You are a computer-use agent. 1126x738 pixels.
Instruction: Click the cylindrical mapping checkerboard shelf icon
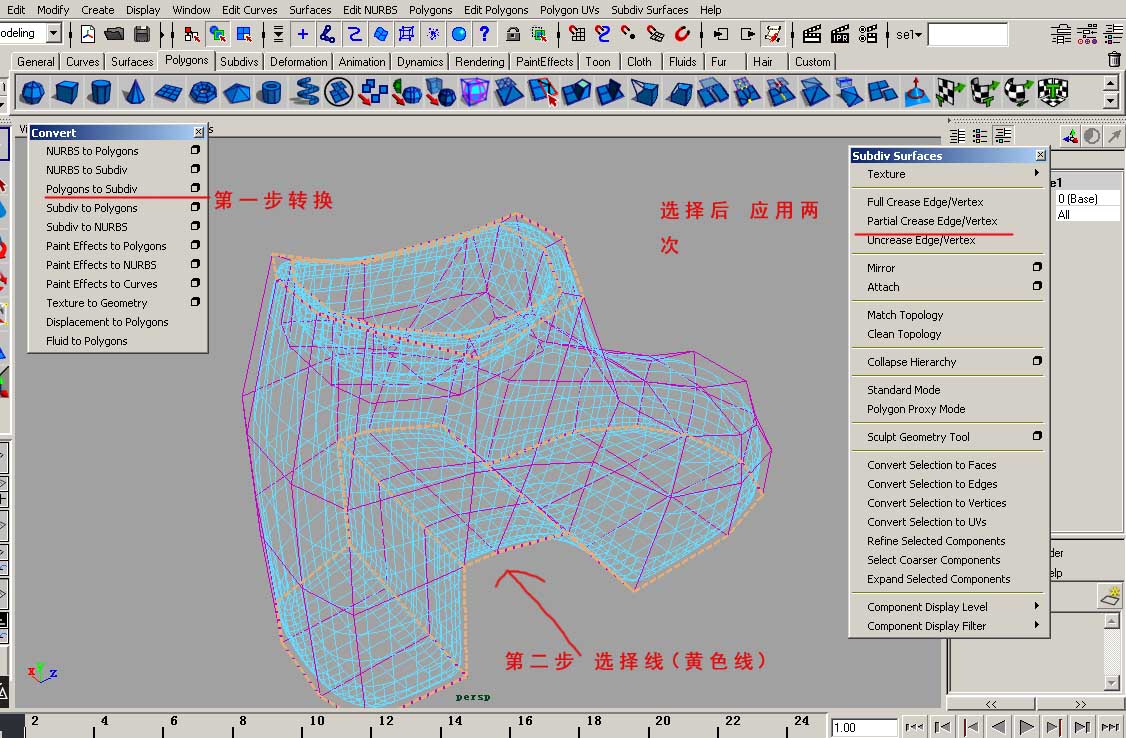click(x=985, y=93)
